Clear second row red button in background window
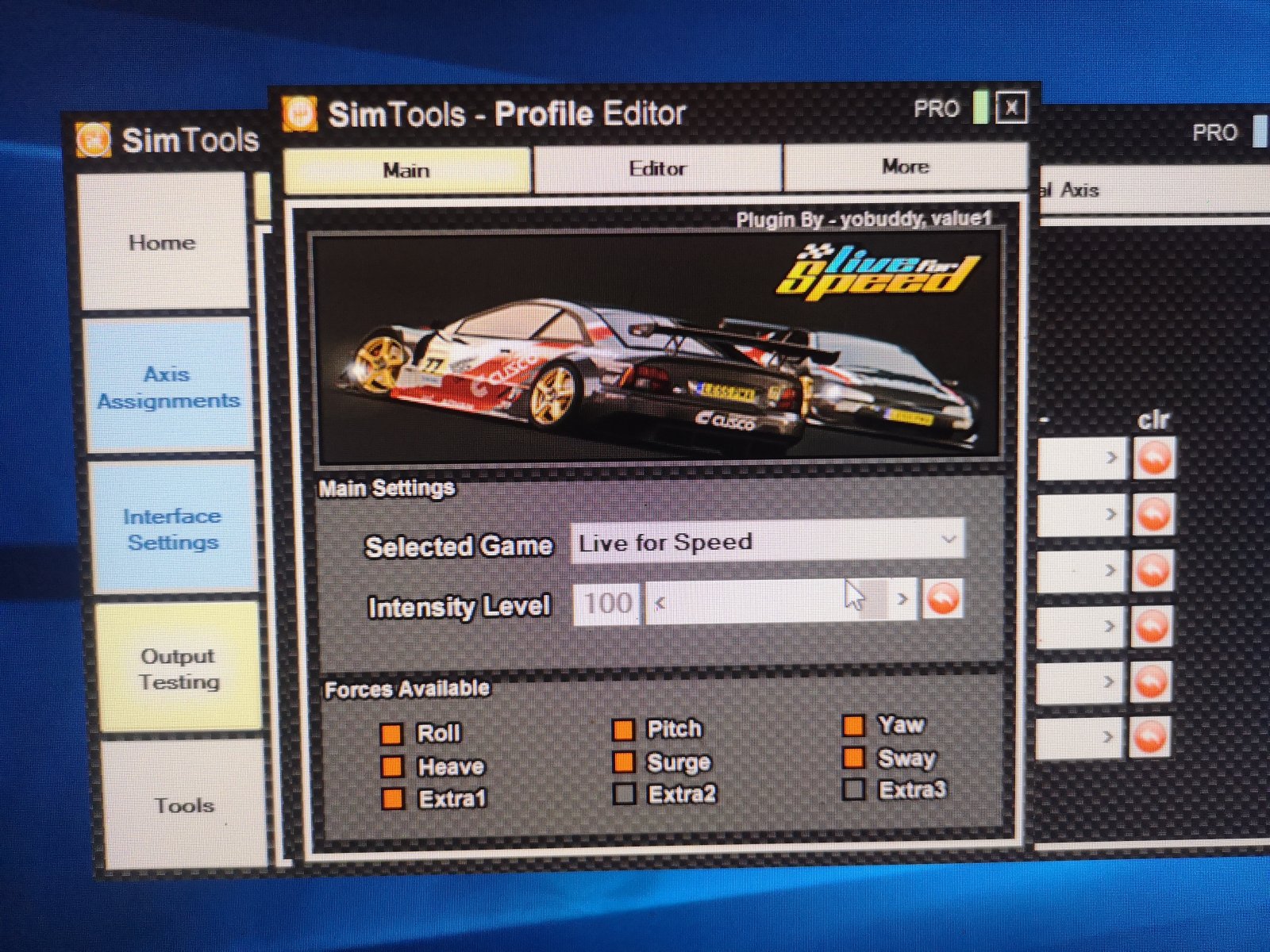The image size is (1270, 952). 1153,515
